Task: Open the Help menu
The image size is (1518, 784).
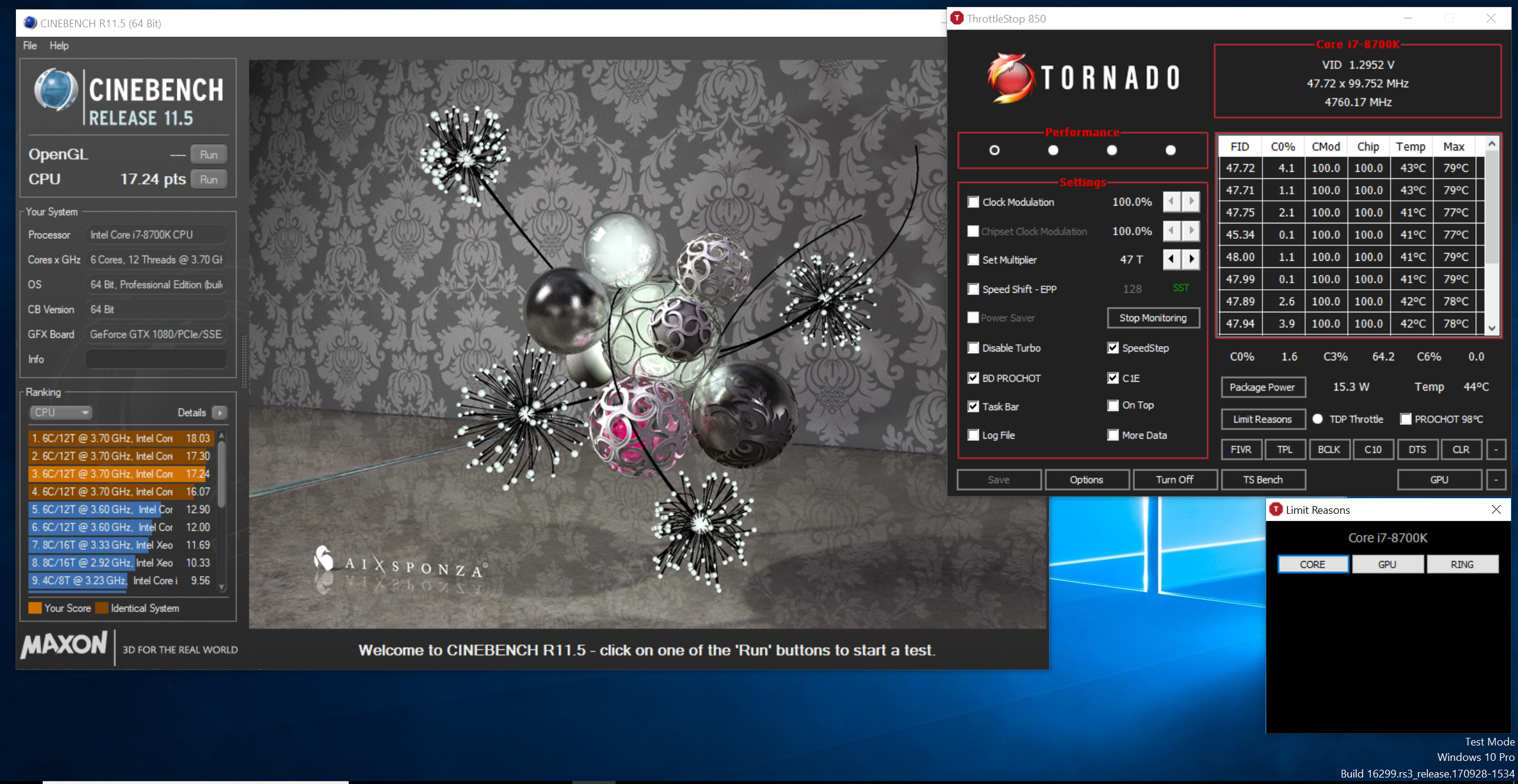Action: click(x=59, y=46)
